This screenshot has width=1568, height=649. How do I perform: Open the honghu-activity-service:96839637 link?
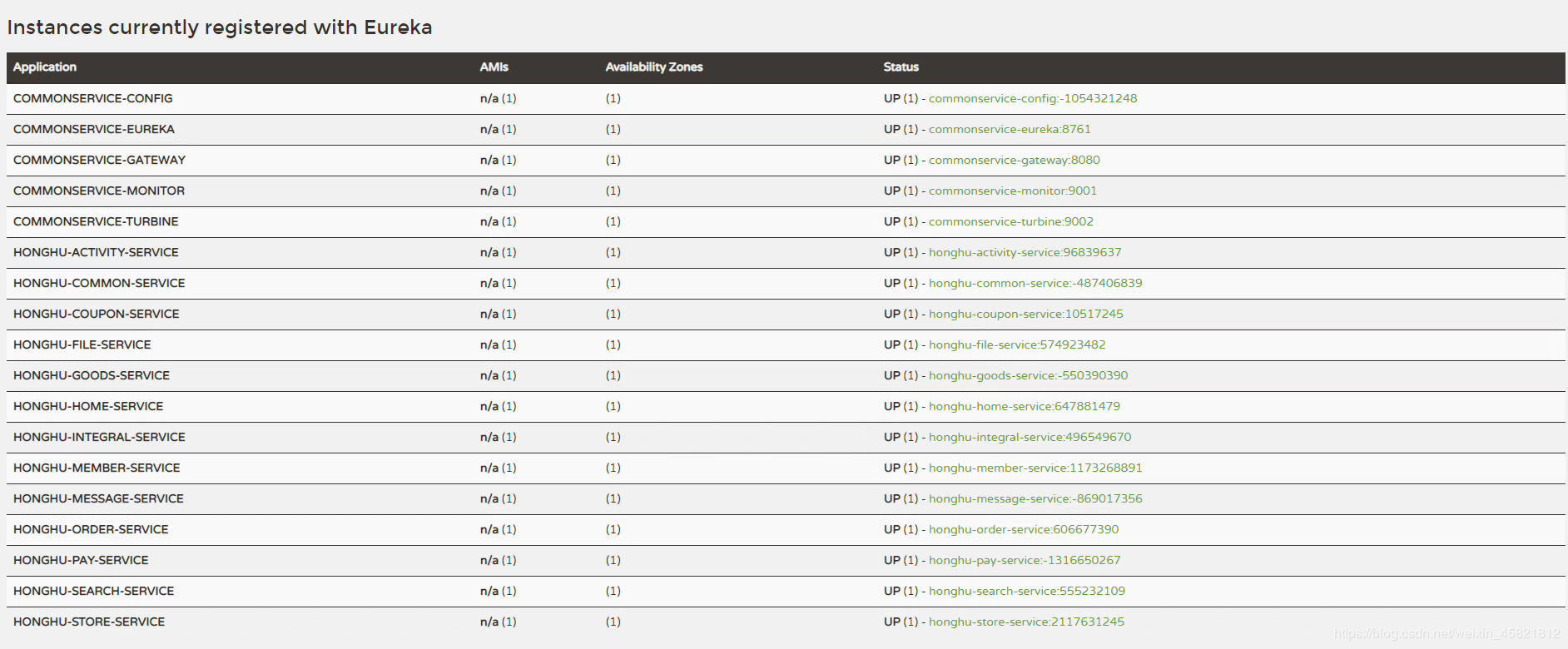point(1025,252)
